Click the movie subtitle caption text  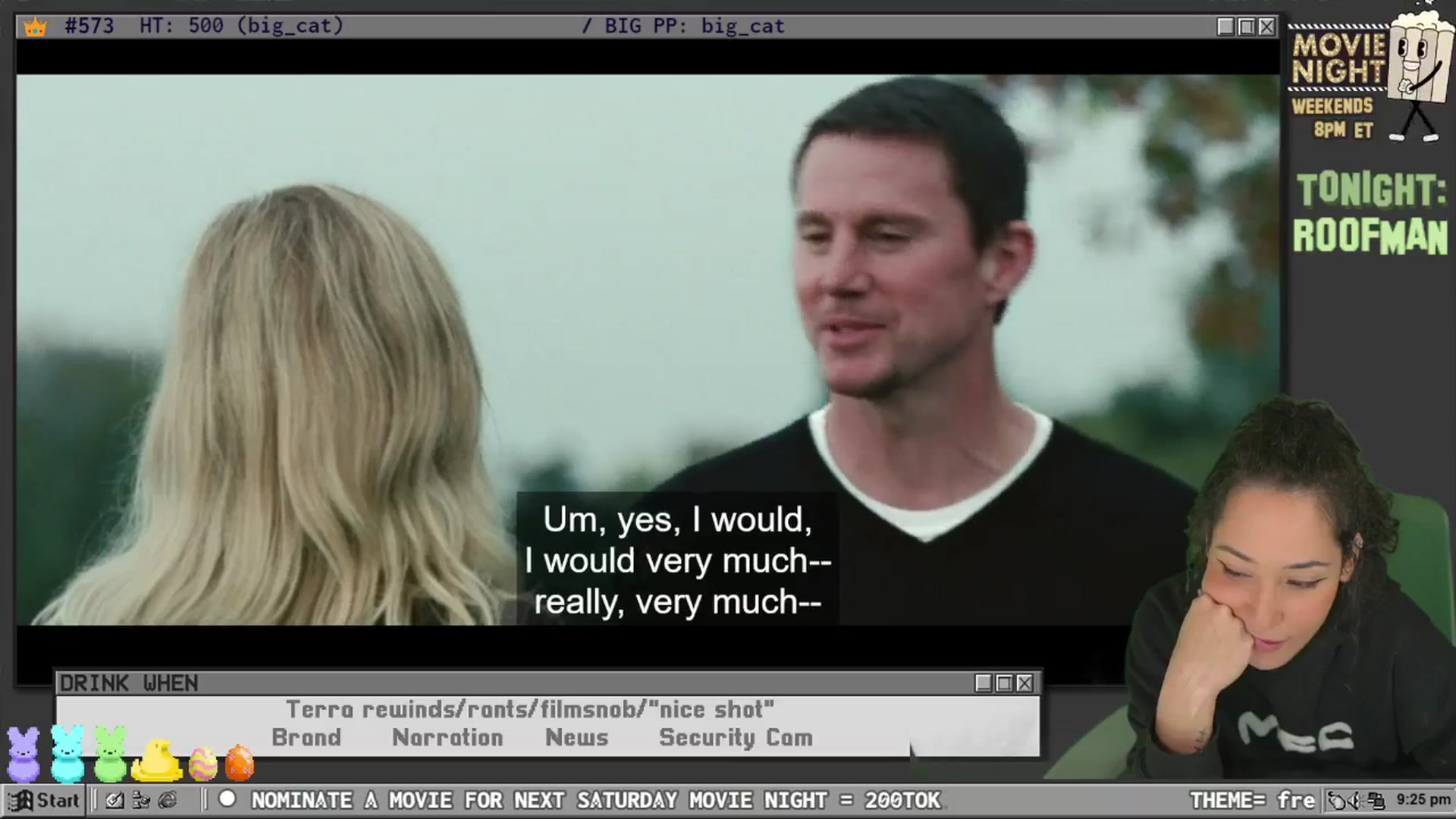[x=677, y=561]
